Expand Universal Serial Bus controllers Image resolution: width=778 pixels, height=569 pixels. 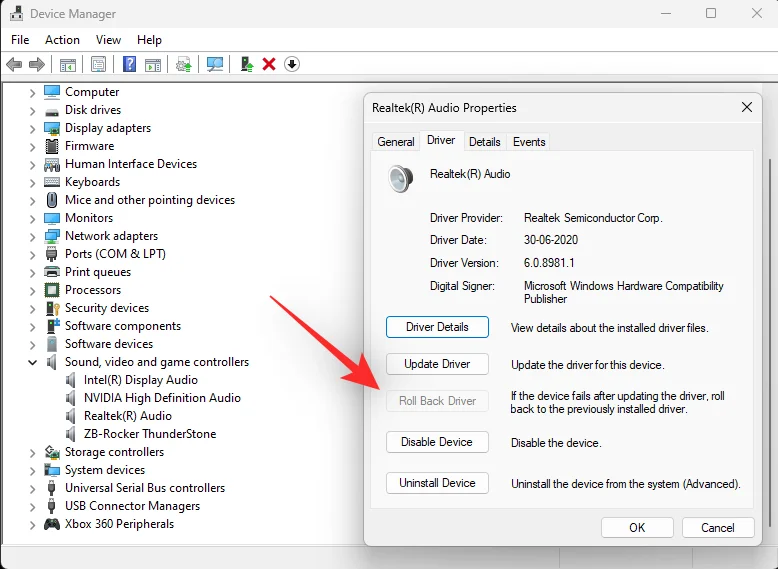click(x=32, y=489)
